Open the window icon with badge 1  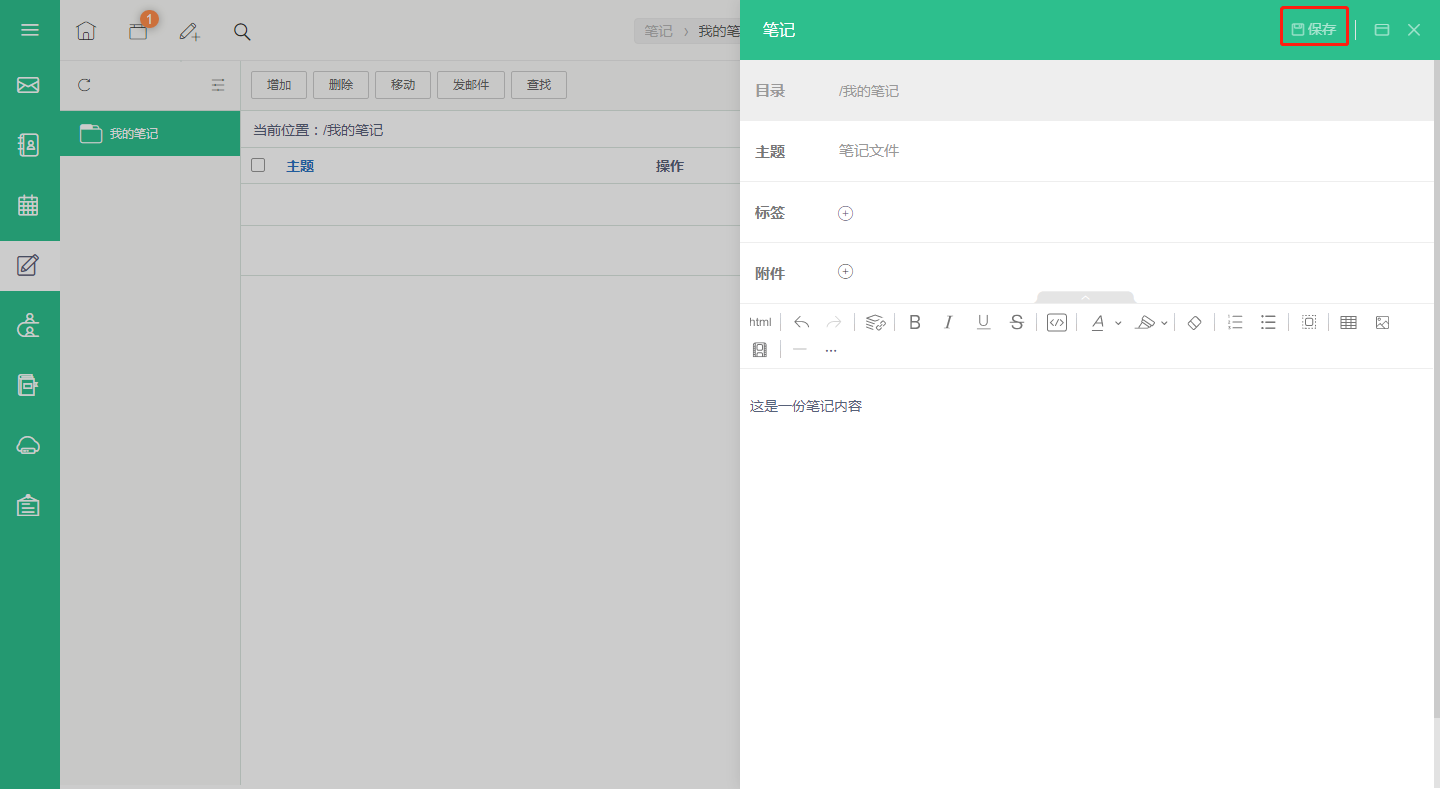140,29
